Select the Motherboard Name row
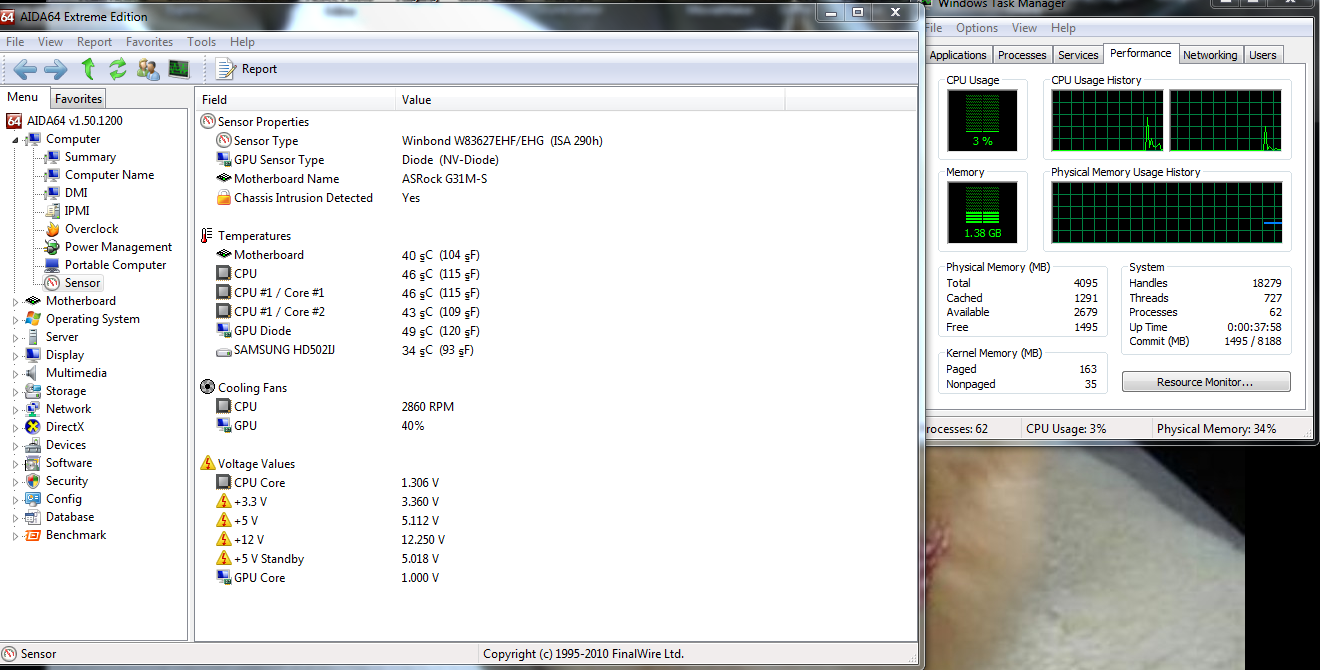 click(556, 179)
